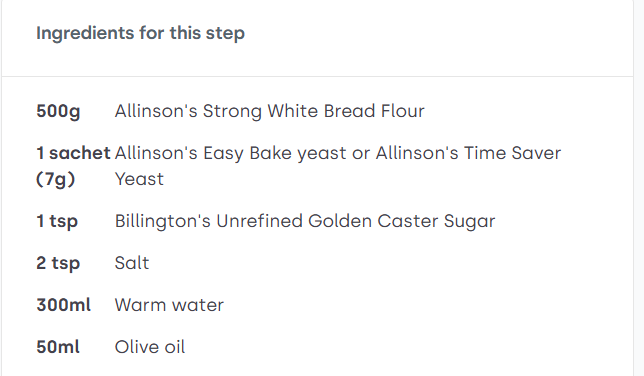This screenshot has height=376, width=644.
Task: Select the 1 sachet quantity text
Action: click(73, 153)
